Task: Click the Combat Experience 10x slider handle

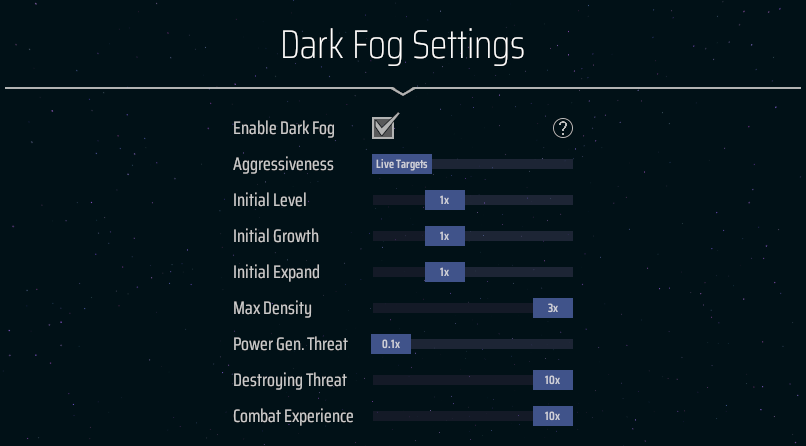Action: (x=552, y=416)
